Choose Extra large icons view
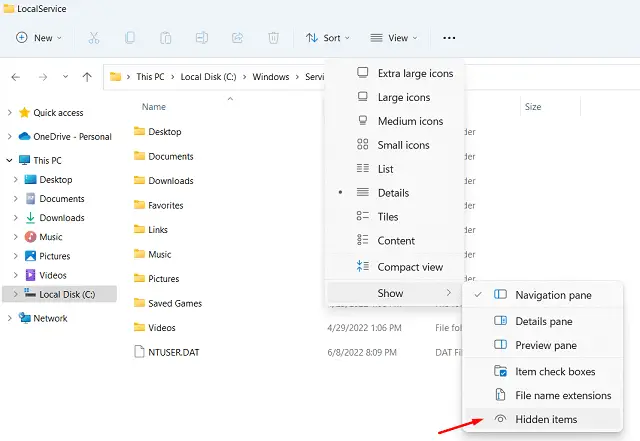 pyautogui.click(x=395, y=73)
